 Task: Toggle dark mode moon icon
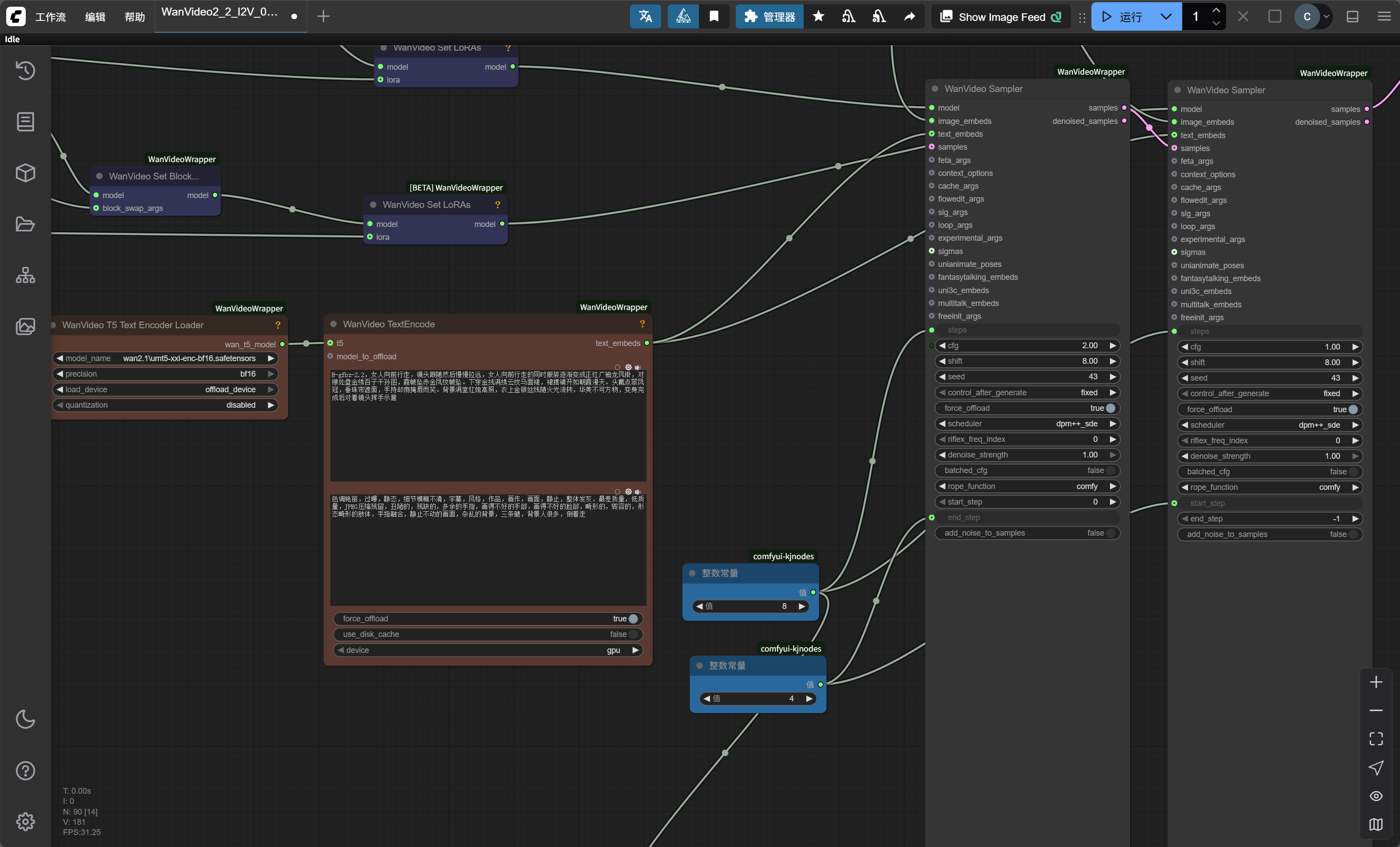pos(25,719)
